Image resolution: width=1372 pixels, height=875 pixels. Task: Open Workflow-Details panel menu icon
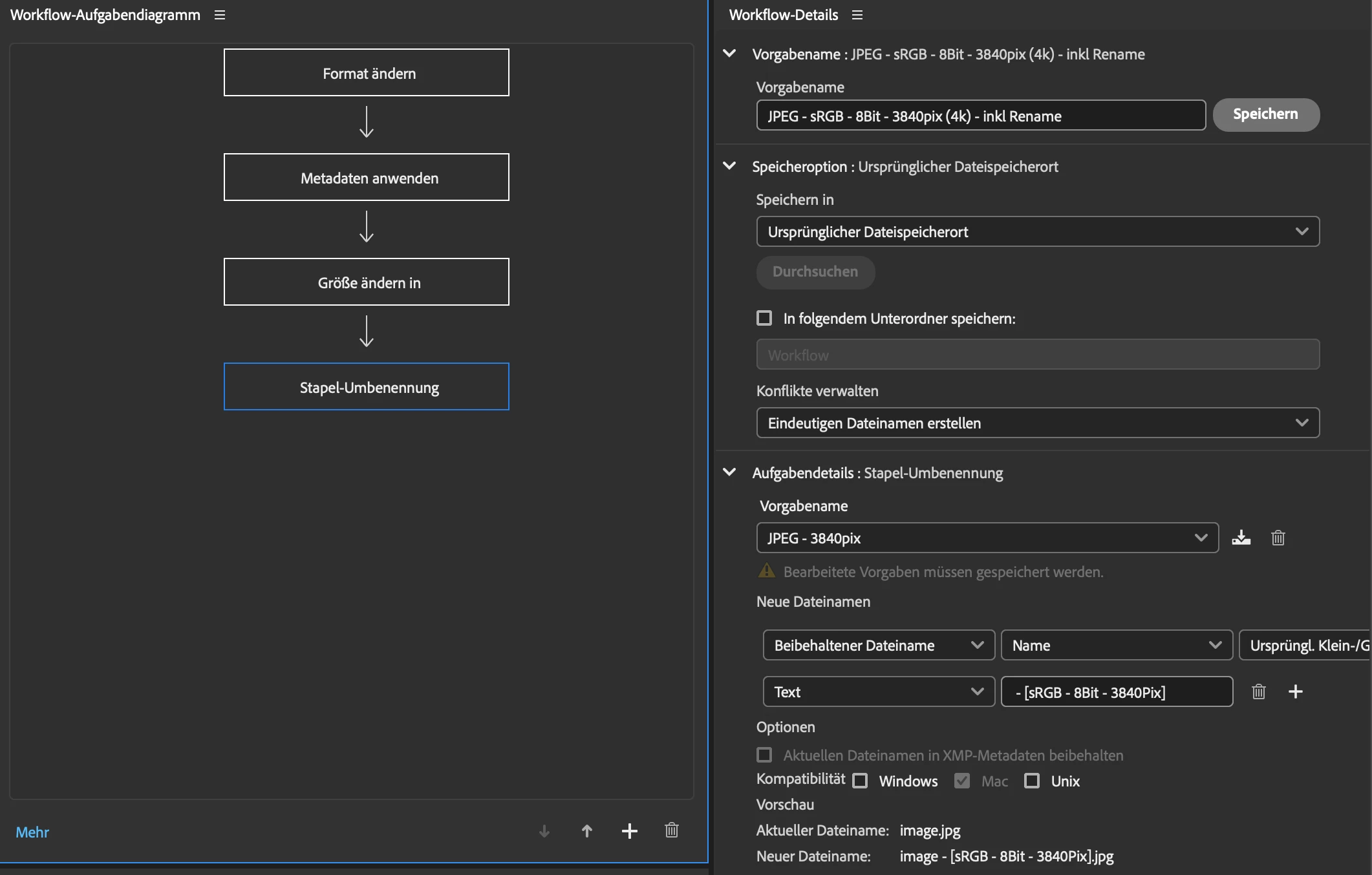(x=857, y=15)
